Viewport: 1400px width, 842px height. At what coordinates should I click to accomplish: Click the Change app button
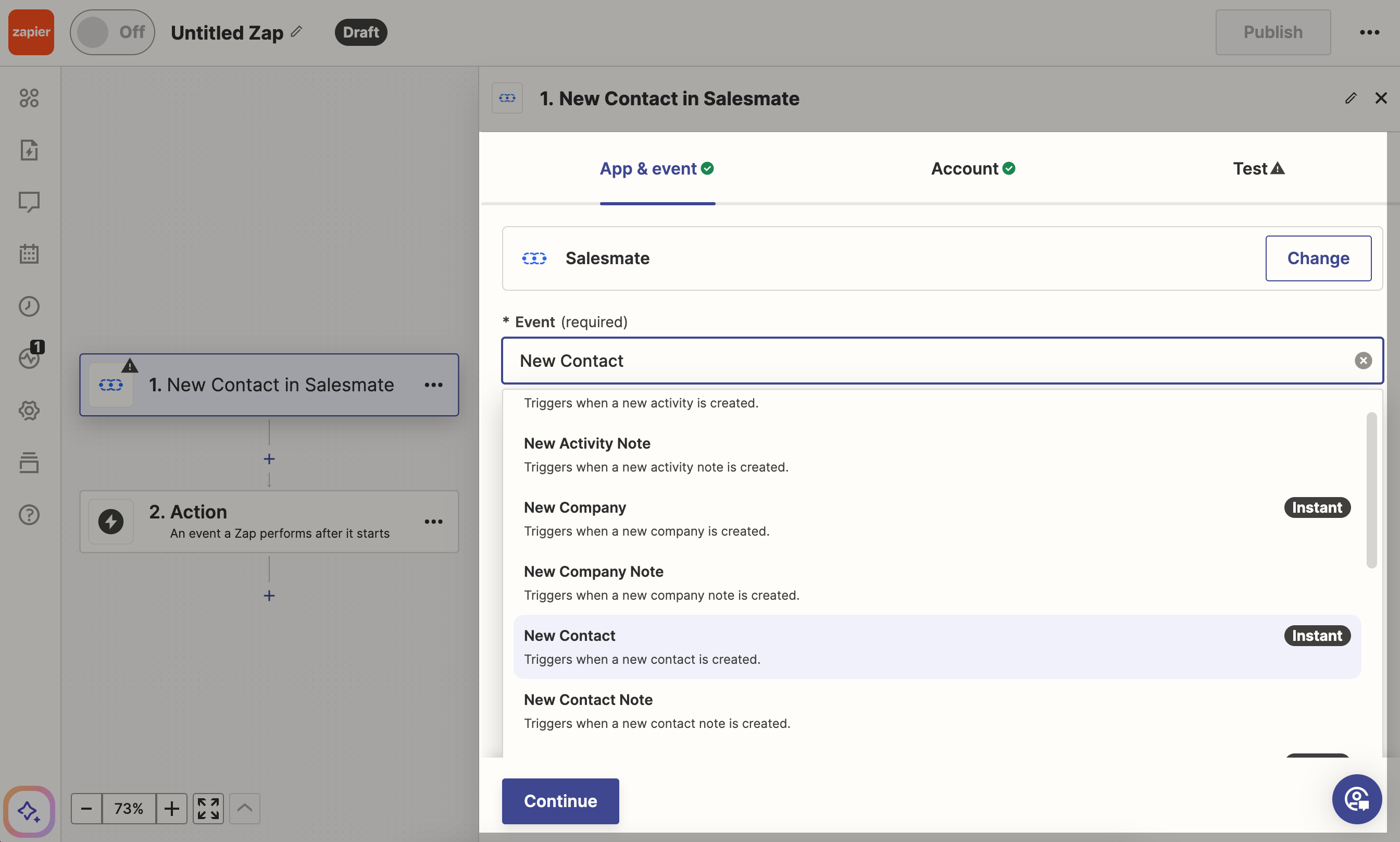(1318, 258)
